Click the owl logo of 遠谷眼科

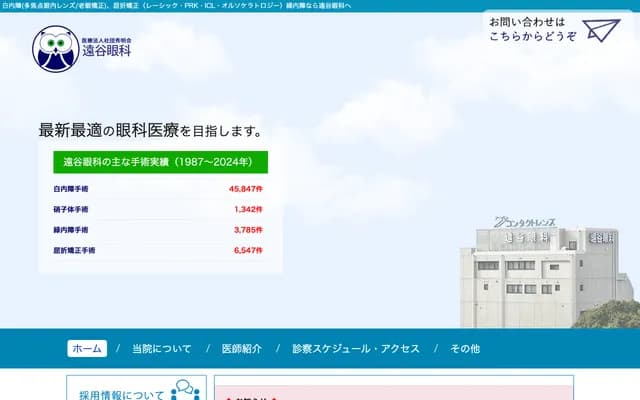56,49
